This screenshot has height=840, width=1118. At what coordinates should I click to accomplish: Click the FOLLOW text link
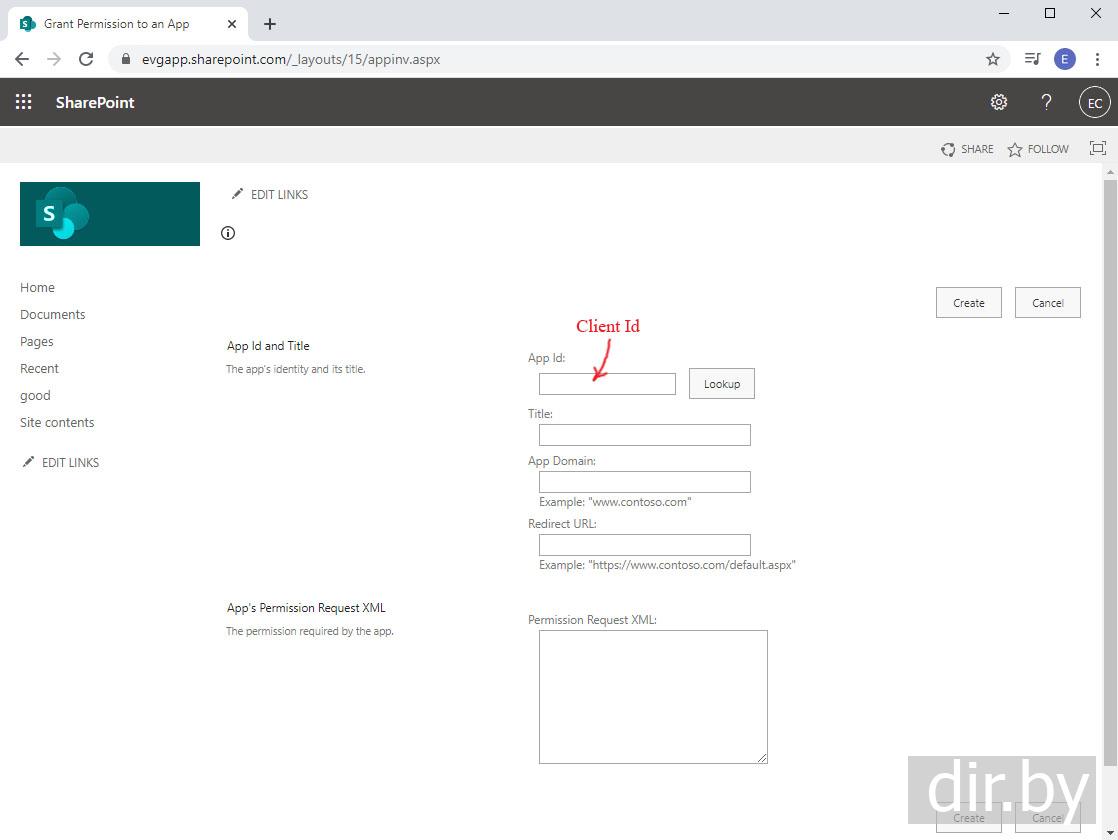coord(1048,149)
